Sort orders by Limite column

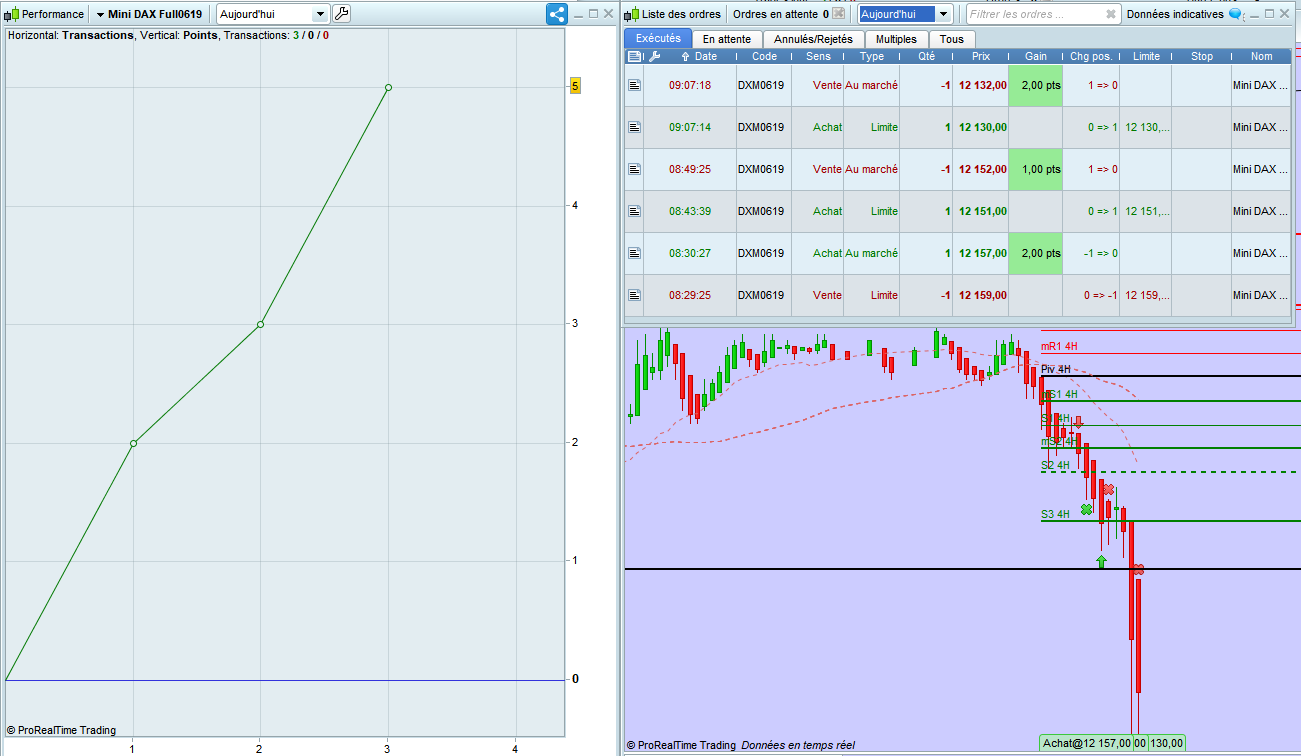tap(1146, 57)
